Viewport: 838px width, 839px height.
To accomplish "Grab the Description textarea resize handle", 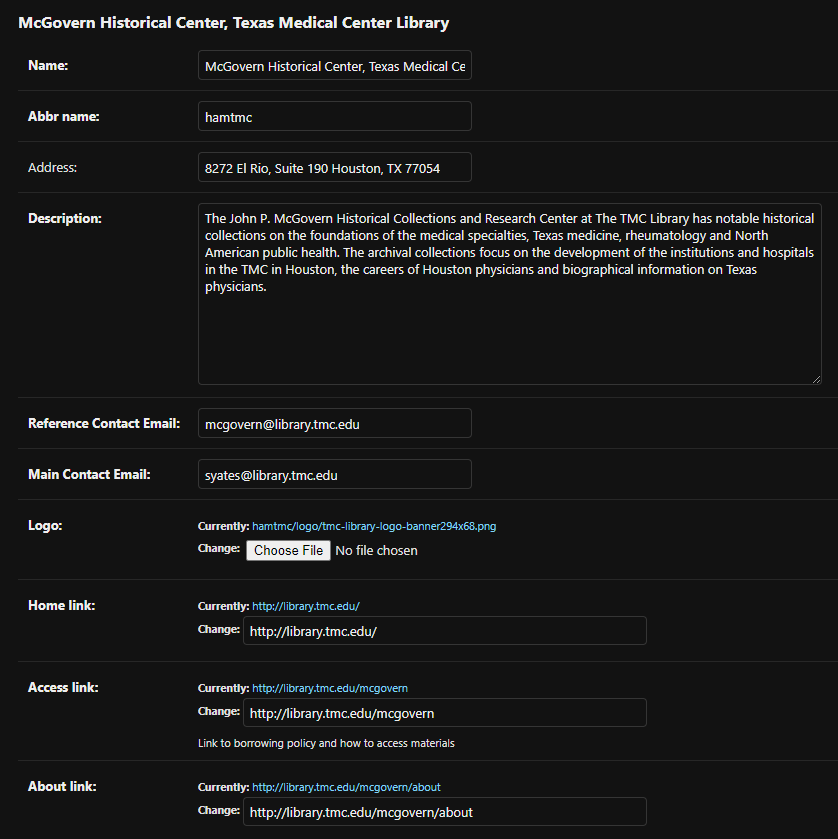I will (x=816, y=379).
